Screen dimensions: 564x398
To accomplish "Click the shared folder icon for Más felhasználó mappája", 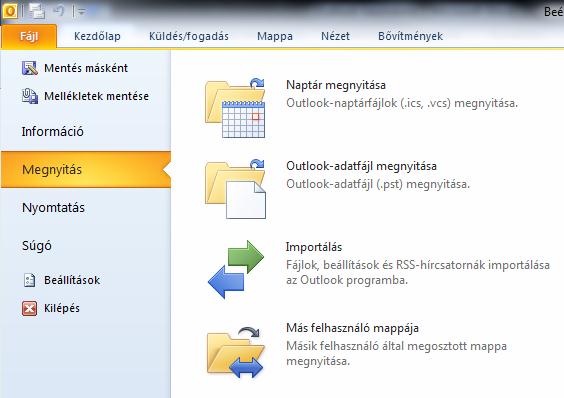I will pos(236,352).
